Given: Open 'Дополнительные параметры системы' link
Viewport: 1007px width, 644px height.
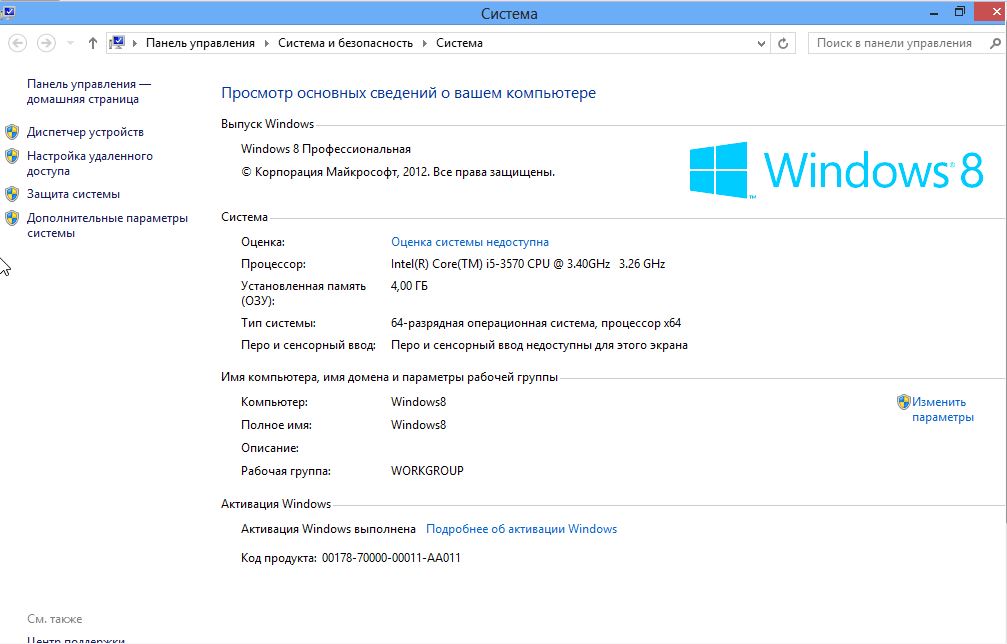Looking at the screenshot, I should pyautogui.click(x=107, y=225).
